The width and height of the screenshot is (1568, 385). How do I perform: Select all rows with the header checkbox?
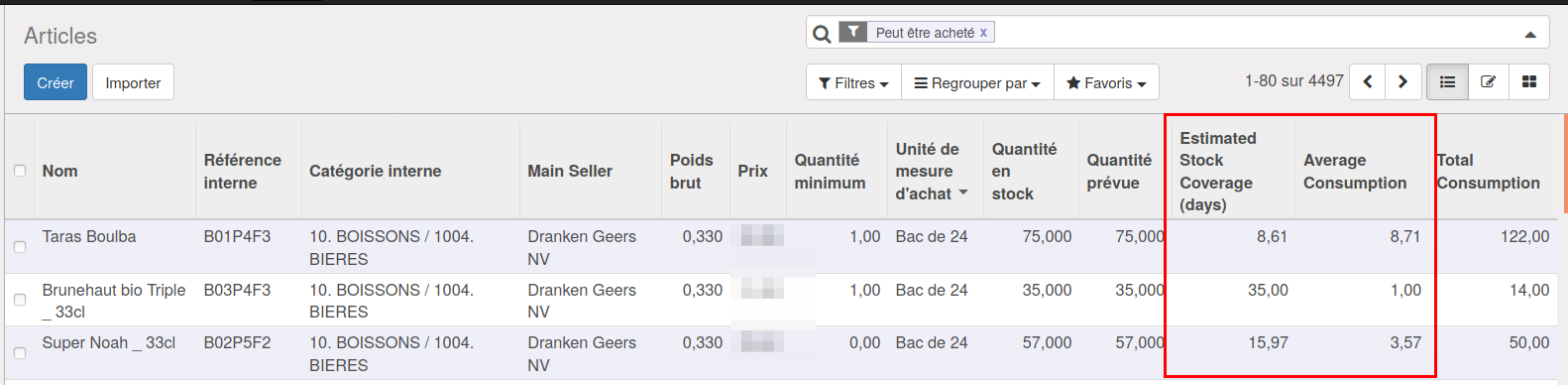(x=20, y=171)
